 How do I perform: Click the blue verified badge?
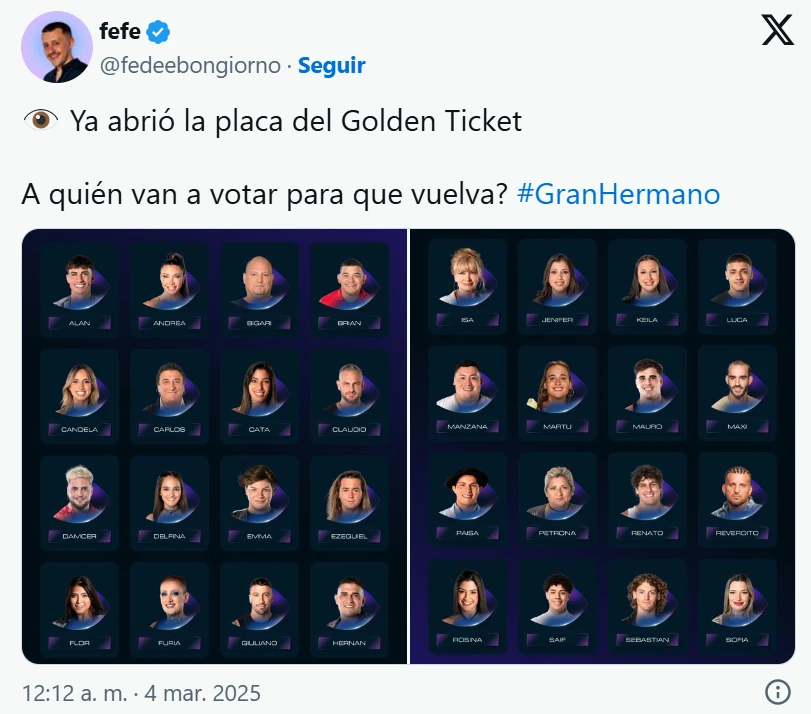tap(158, 32)
